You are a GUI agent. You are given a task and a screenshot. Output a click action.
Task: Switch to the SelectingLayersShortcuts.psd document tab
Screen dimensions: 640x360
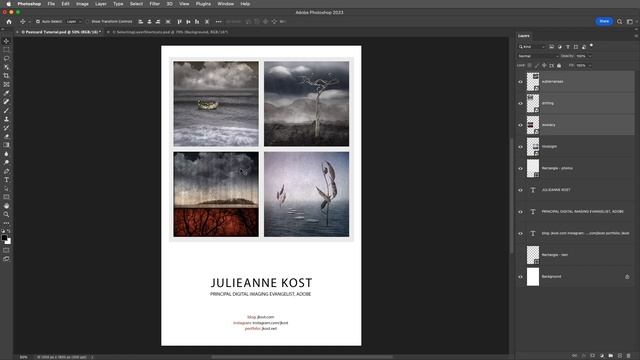click(x=170, y=32)
